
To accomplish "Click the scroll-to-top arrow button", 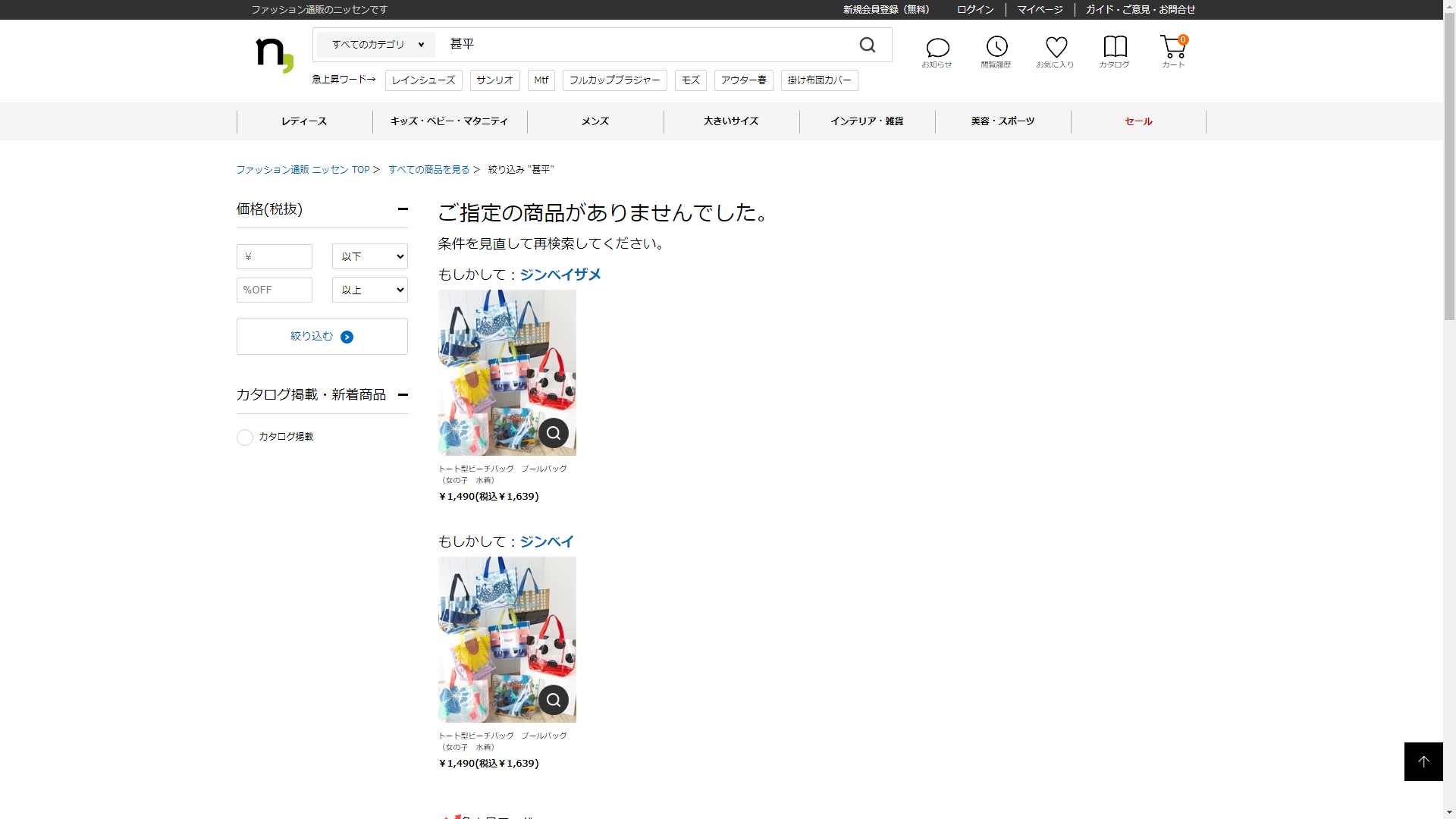I will tap(1423, 761).
